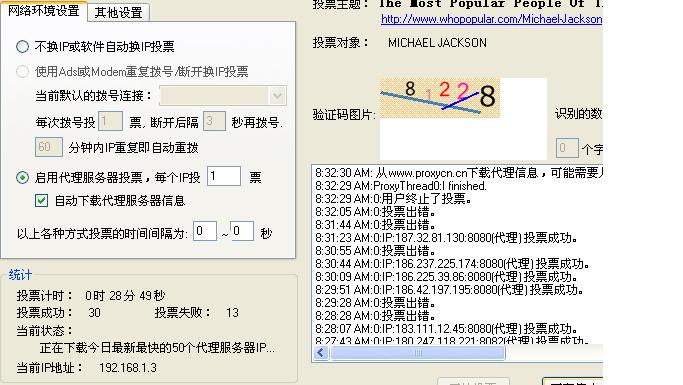This screenshot has width=683, height=385.
Task: Click the 正在下载今日最新最快的50个代理服务器IP status text
Action: pyautogui.click(x=157, y=348)
